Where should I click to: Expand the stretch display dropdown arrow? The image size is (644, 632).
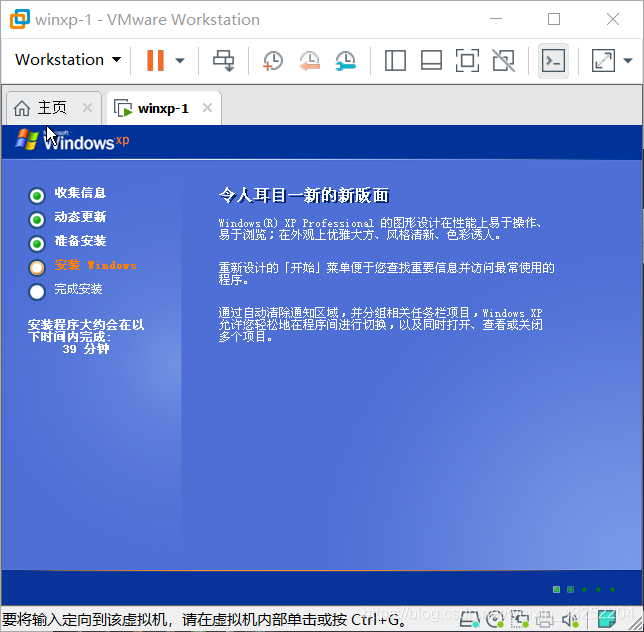pos(628,61)
